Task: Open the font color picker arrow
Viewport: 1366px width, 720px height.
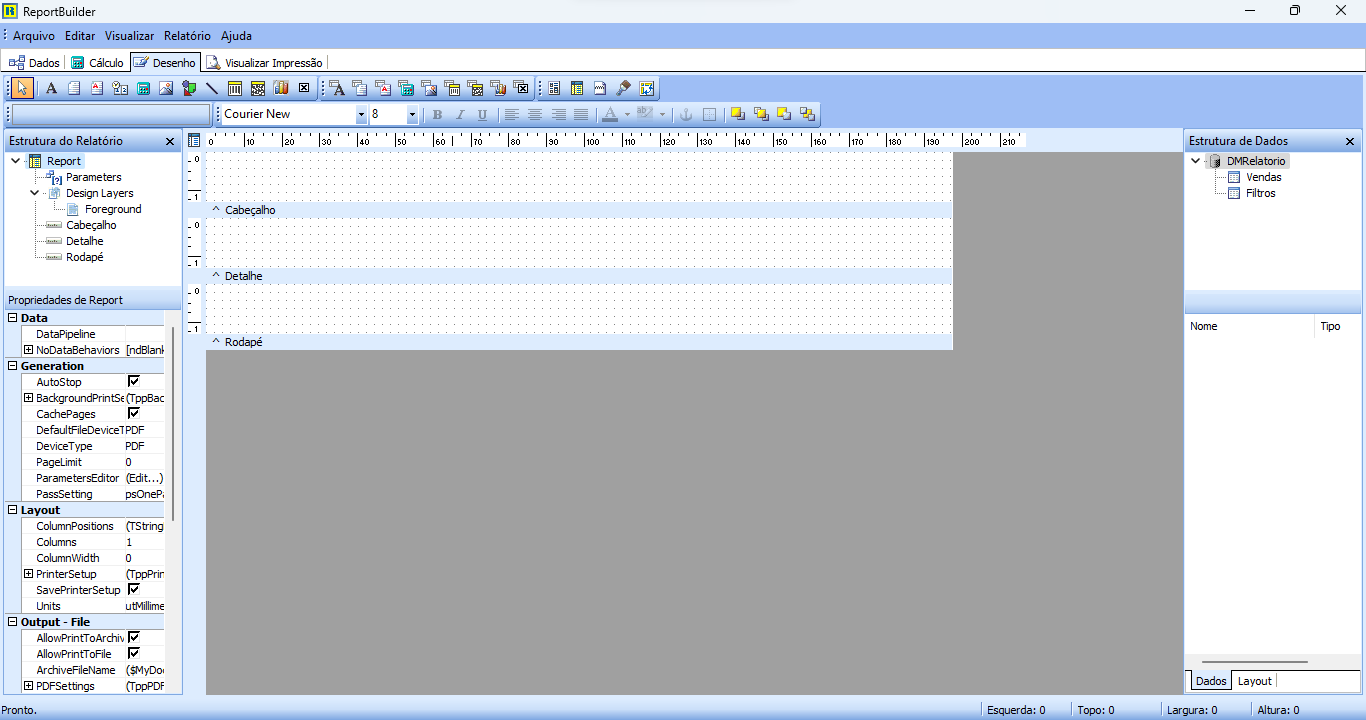Action: (627, 115)
